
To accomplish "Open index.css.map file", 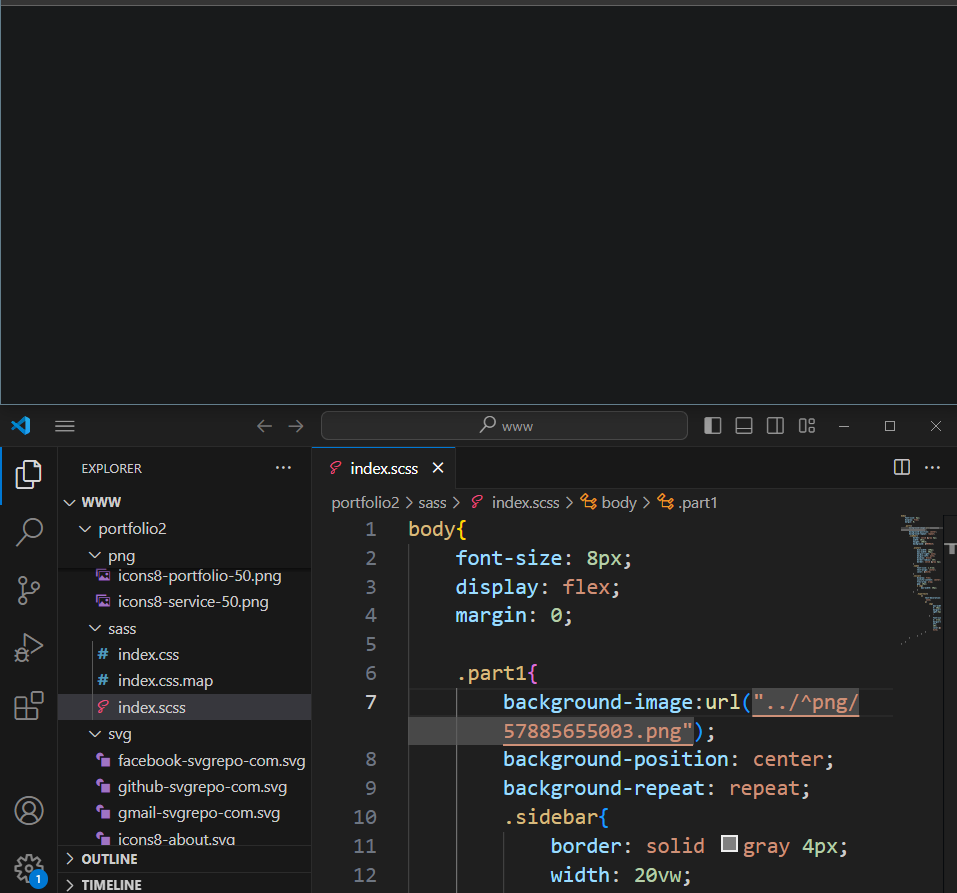I will tap(184, 681).
